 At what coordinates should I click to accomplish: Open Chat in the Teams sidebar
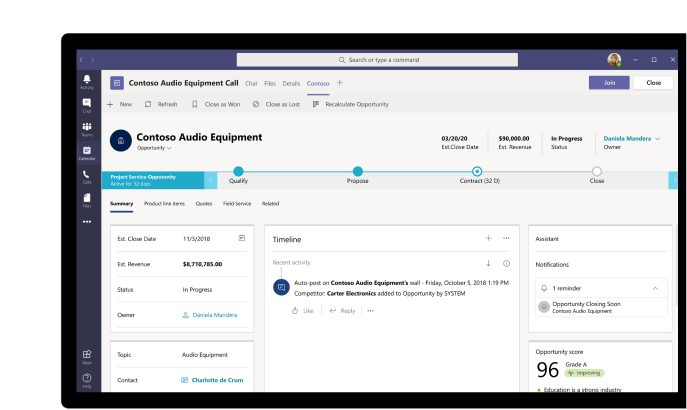[x=87, y=105]
